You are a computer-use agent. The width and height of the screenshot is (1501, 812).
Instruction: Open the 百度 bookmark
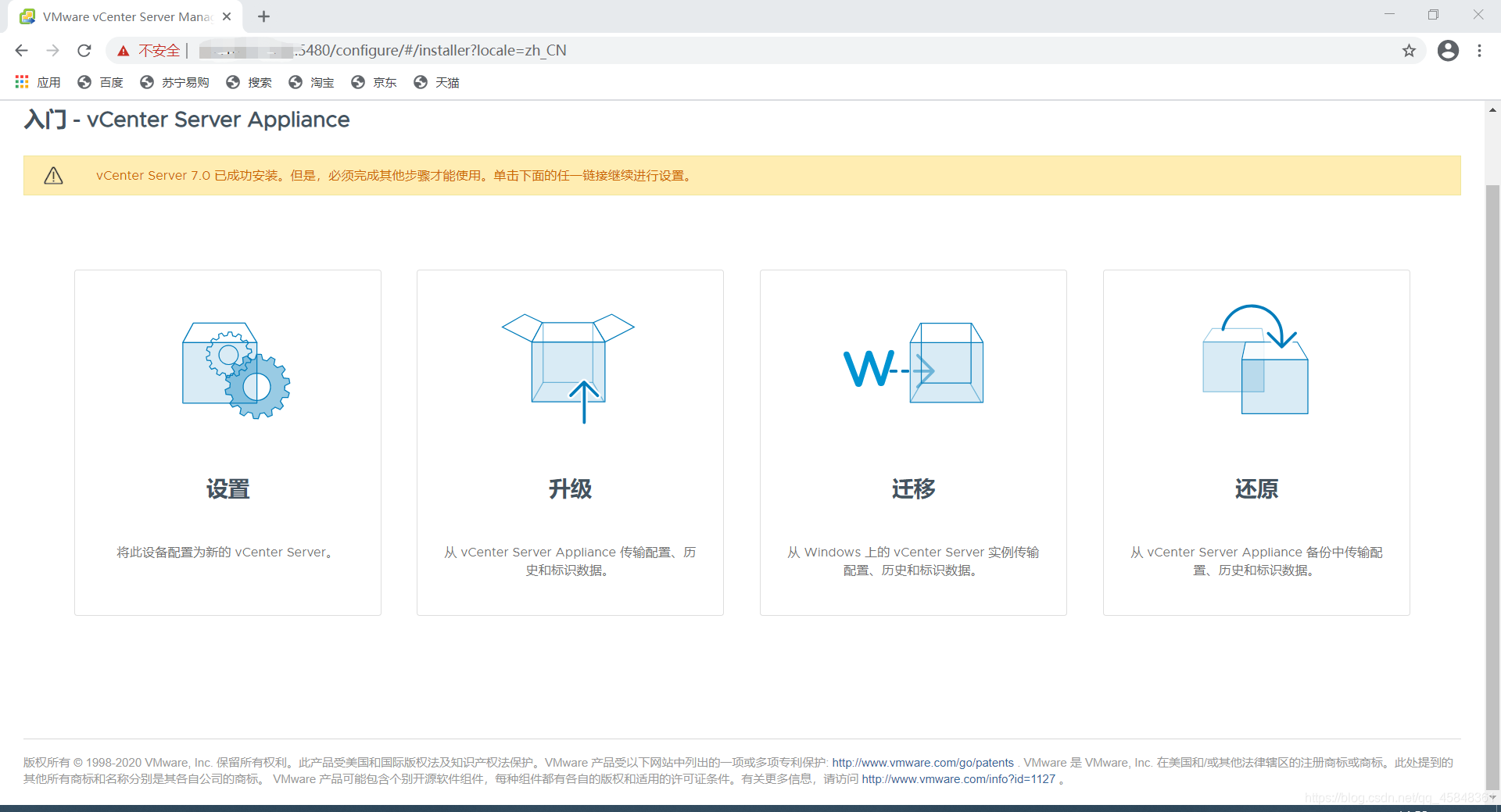pos(100,82)
